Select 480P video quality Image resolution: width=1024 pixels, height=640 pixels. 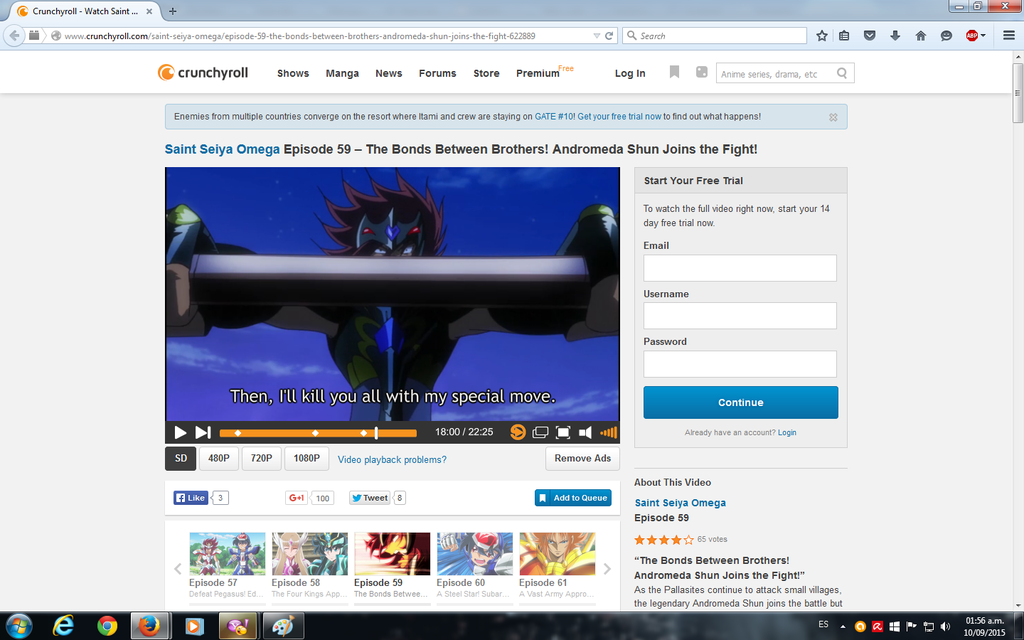coord(218,459)
